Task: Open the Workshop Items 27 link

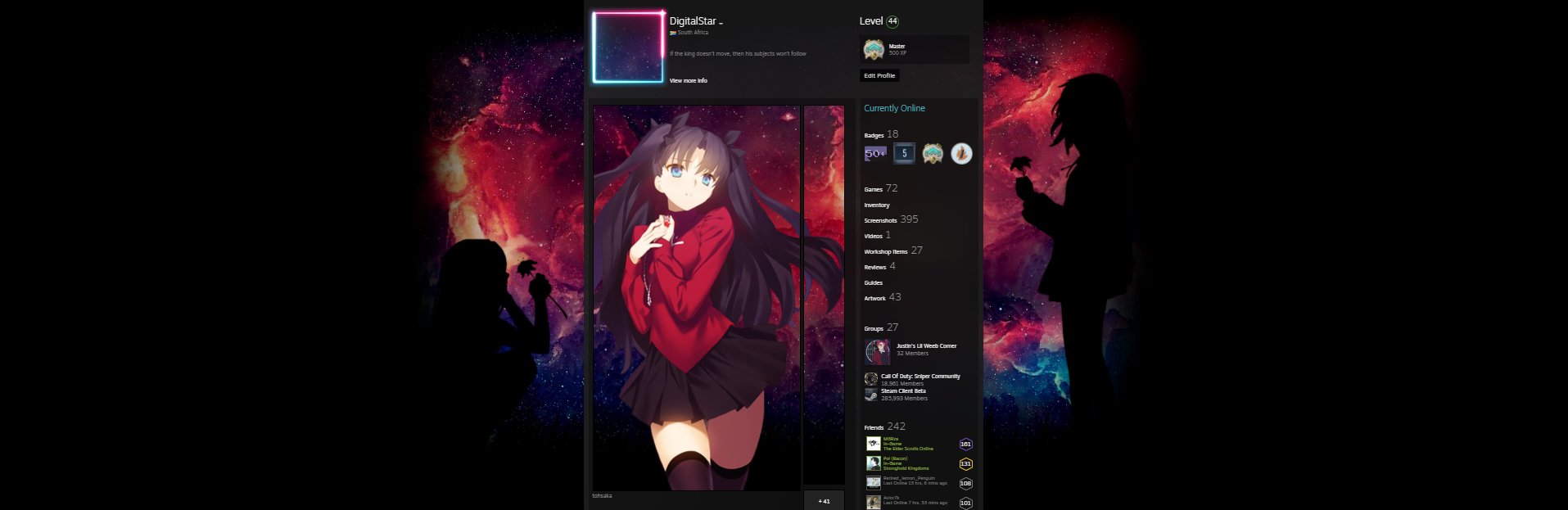Action: tap(893, 250)
